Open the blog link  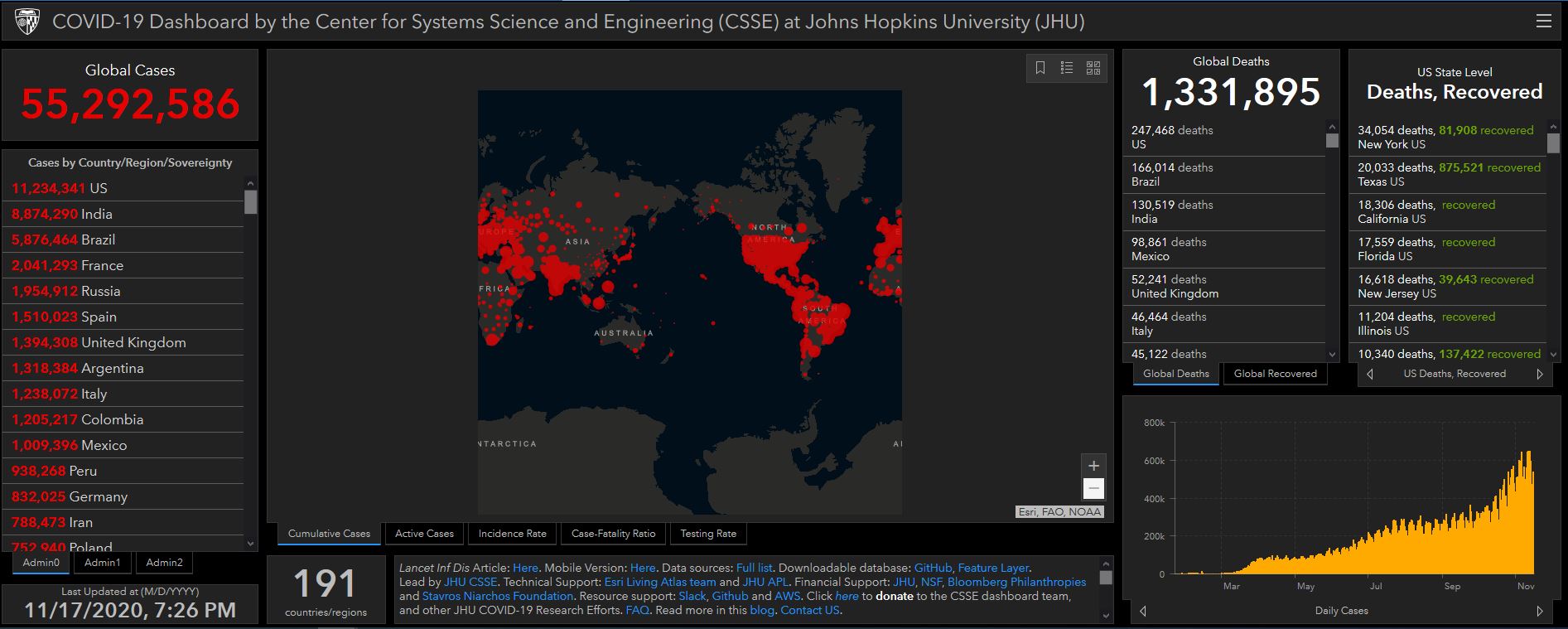pos(761,610)
